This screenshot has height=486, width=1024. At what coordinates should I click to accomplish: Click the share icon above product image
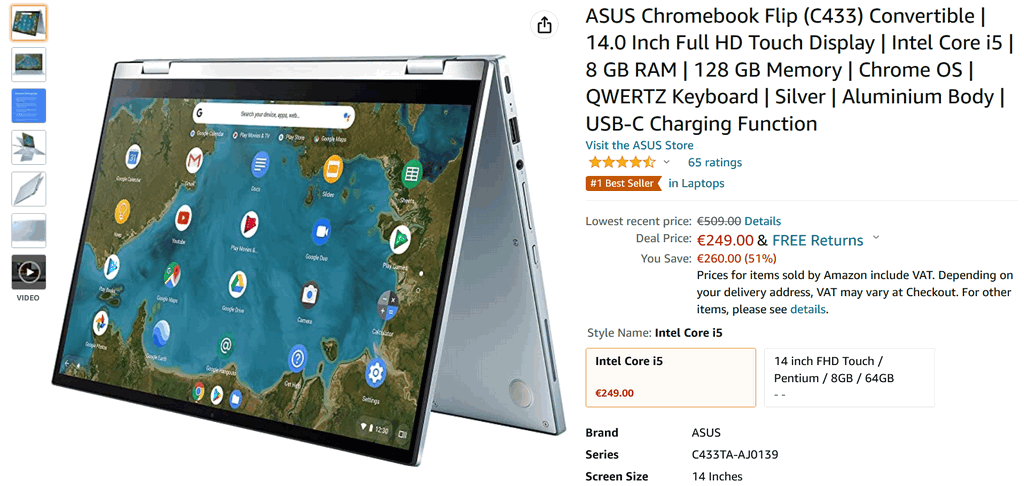click(x=544, y=25)
